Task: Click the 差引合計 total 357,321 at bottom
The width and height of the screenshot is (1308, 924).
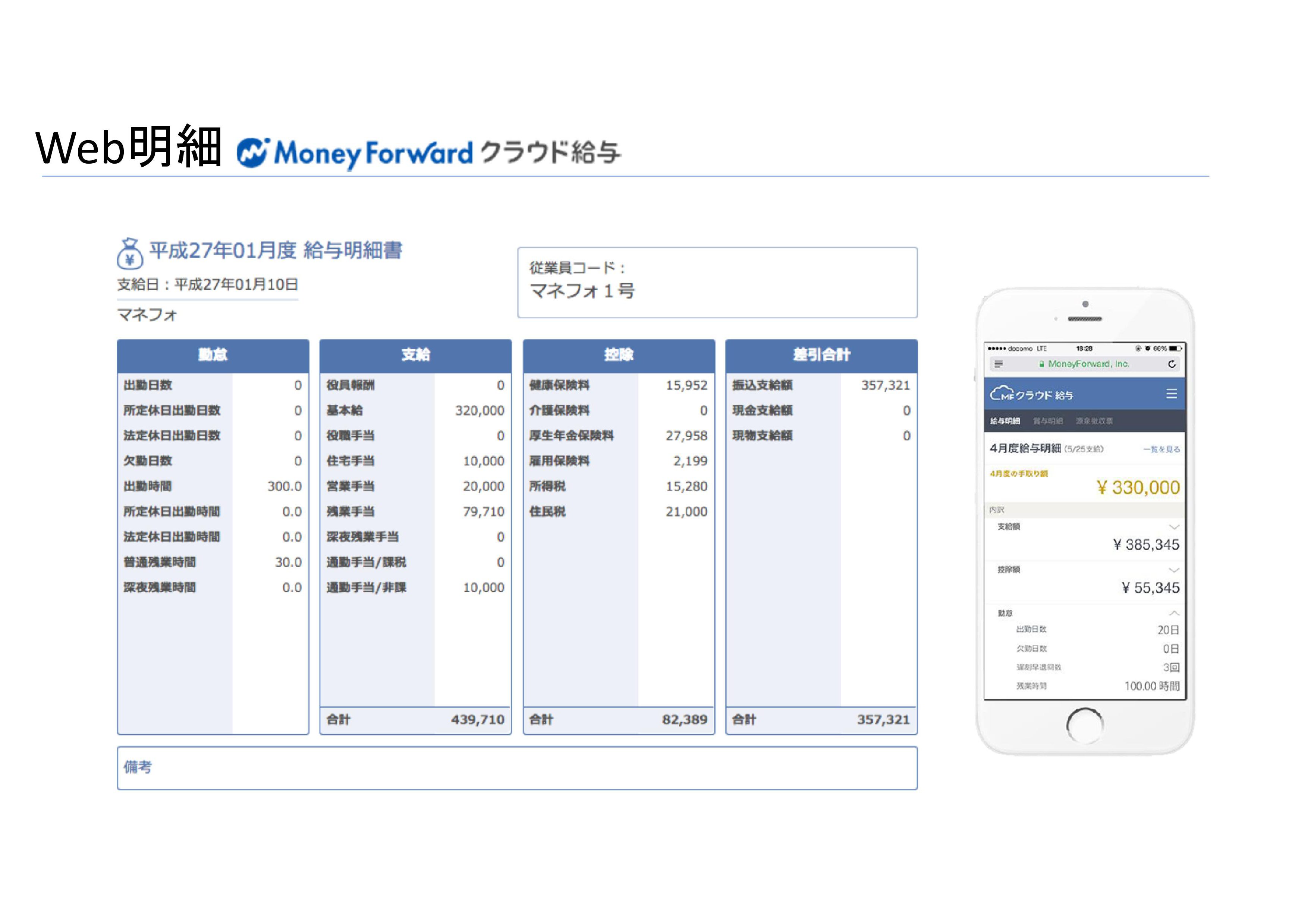Action: pos(883,720)
